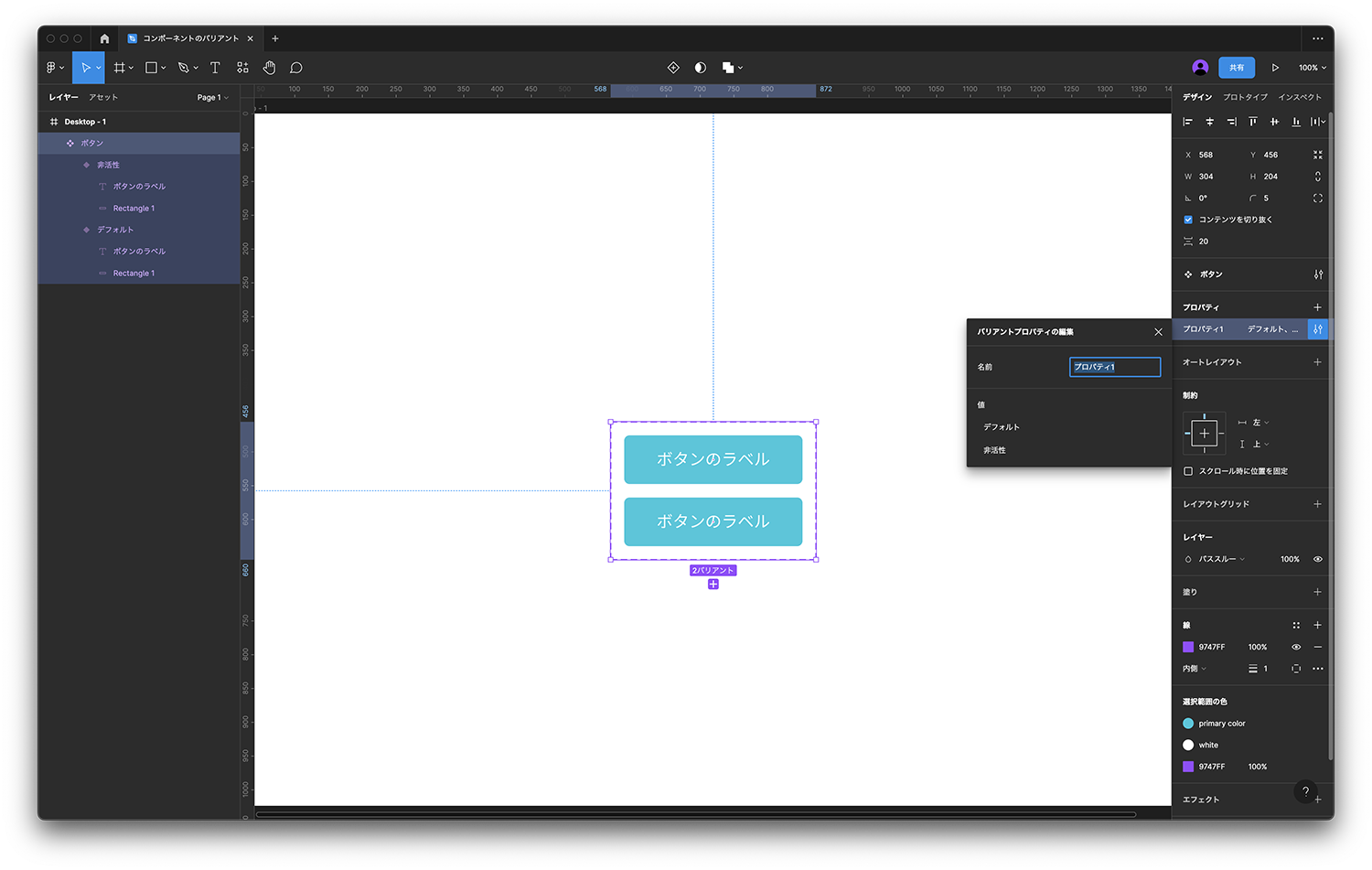The height and width of the screenshot is (870, 1372).
Task: Remove the stroke with minus button
Action: point(1318,647)
